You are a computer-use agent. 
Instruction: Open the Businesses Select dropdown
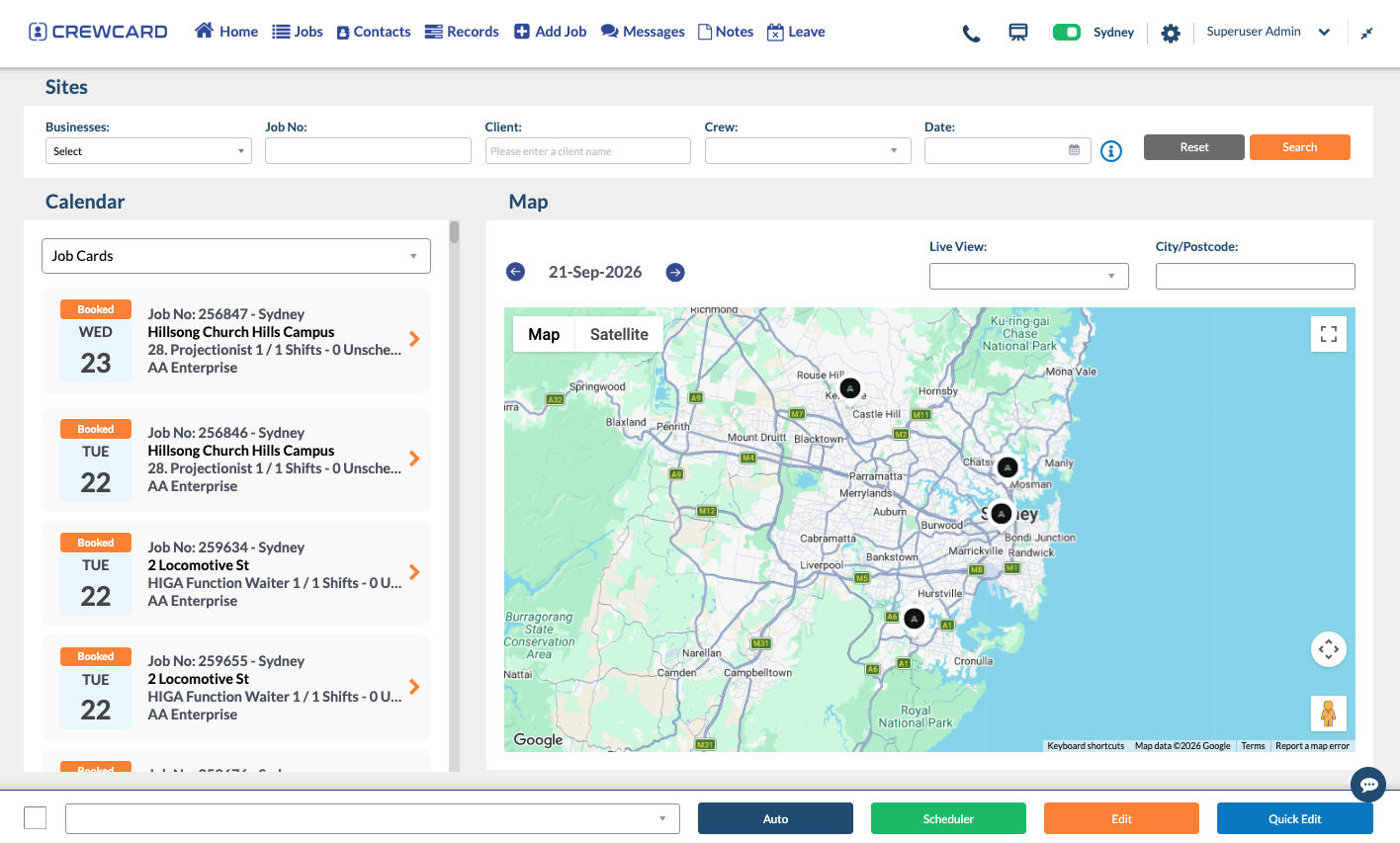click(x=148, y=151)
